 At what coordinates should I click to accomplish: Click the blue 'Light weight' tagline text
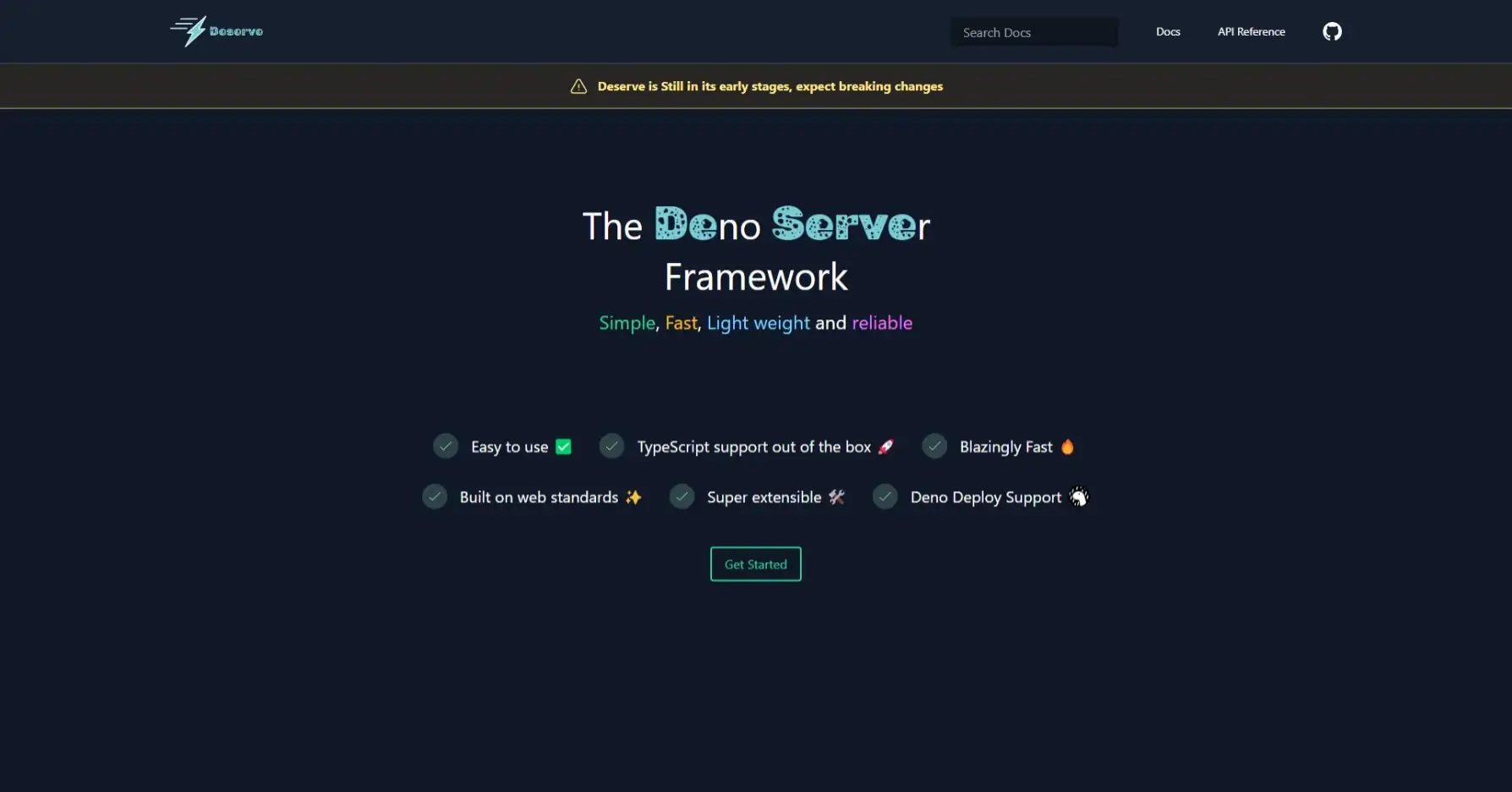(759, 323)
